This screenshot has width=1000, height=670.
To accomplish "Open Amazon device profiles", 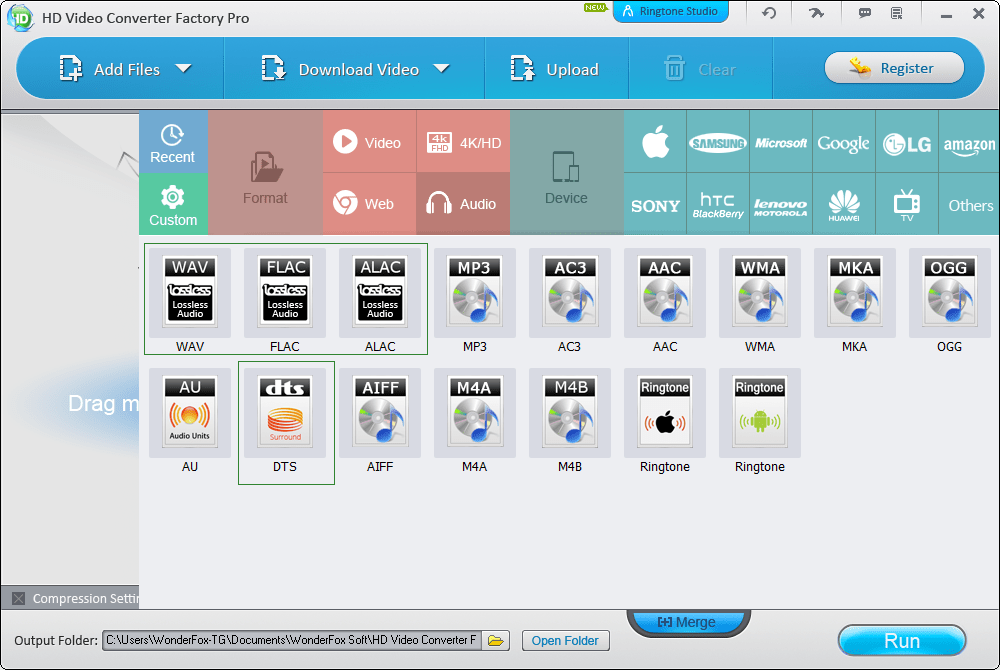I will 969,142.
